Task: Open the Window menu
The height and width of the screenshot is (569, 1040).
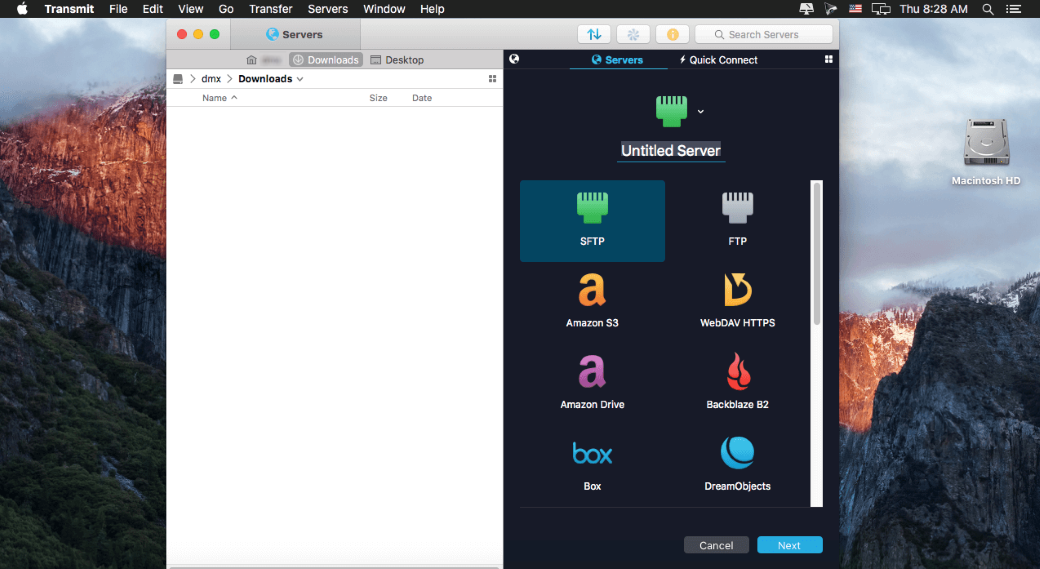Action: coord(384,9)
